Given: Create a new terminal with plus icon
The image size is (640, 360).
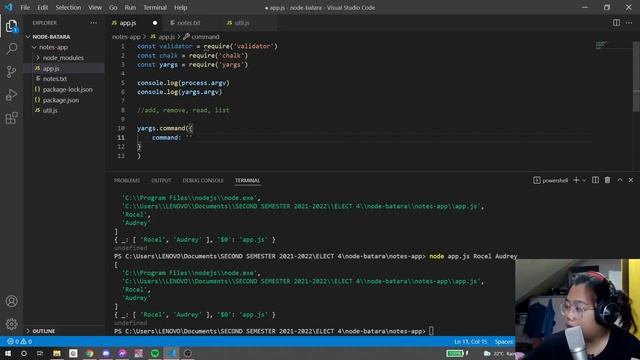Looking at the screenshot, I should 576,180.
